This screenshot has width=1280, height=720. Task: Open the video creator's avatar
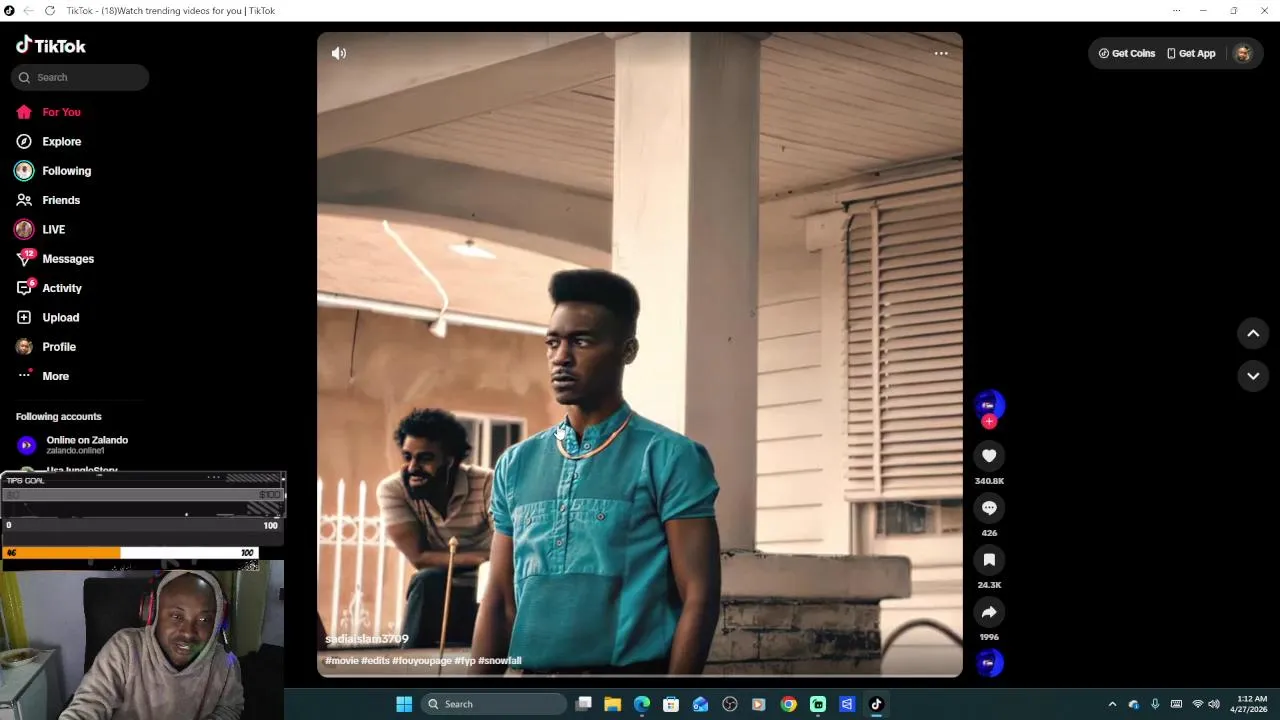(989, 404)
